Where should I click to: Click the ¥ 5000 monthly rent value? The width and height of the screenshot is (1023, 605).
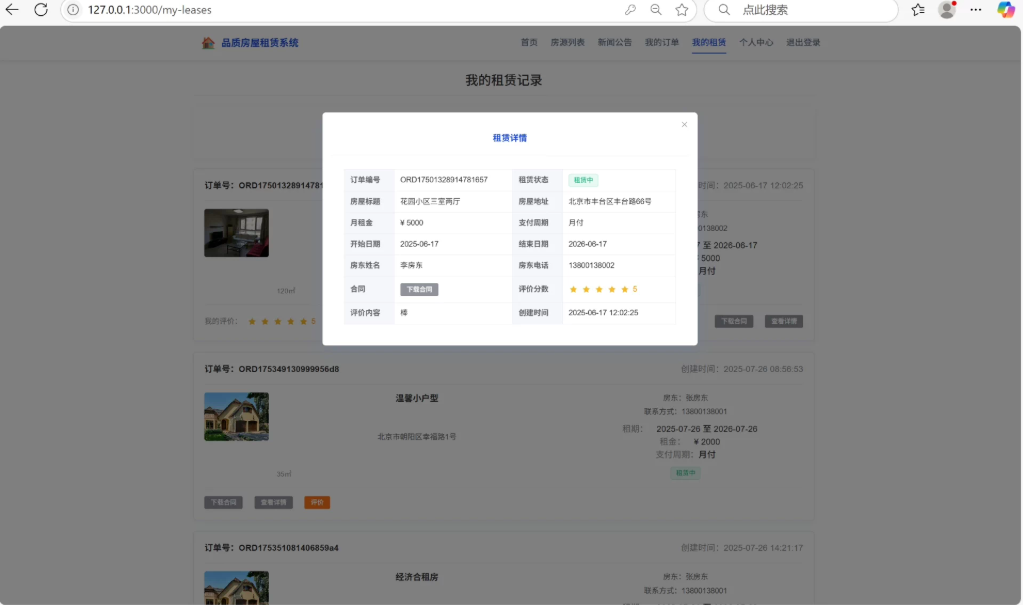412,223
